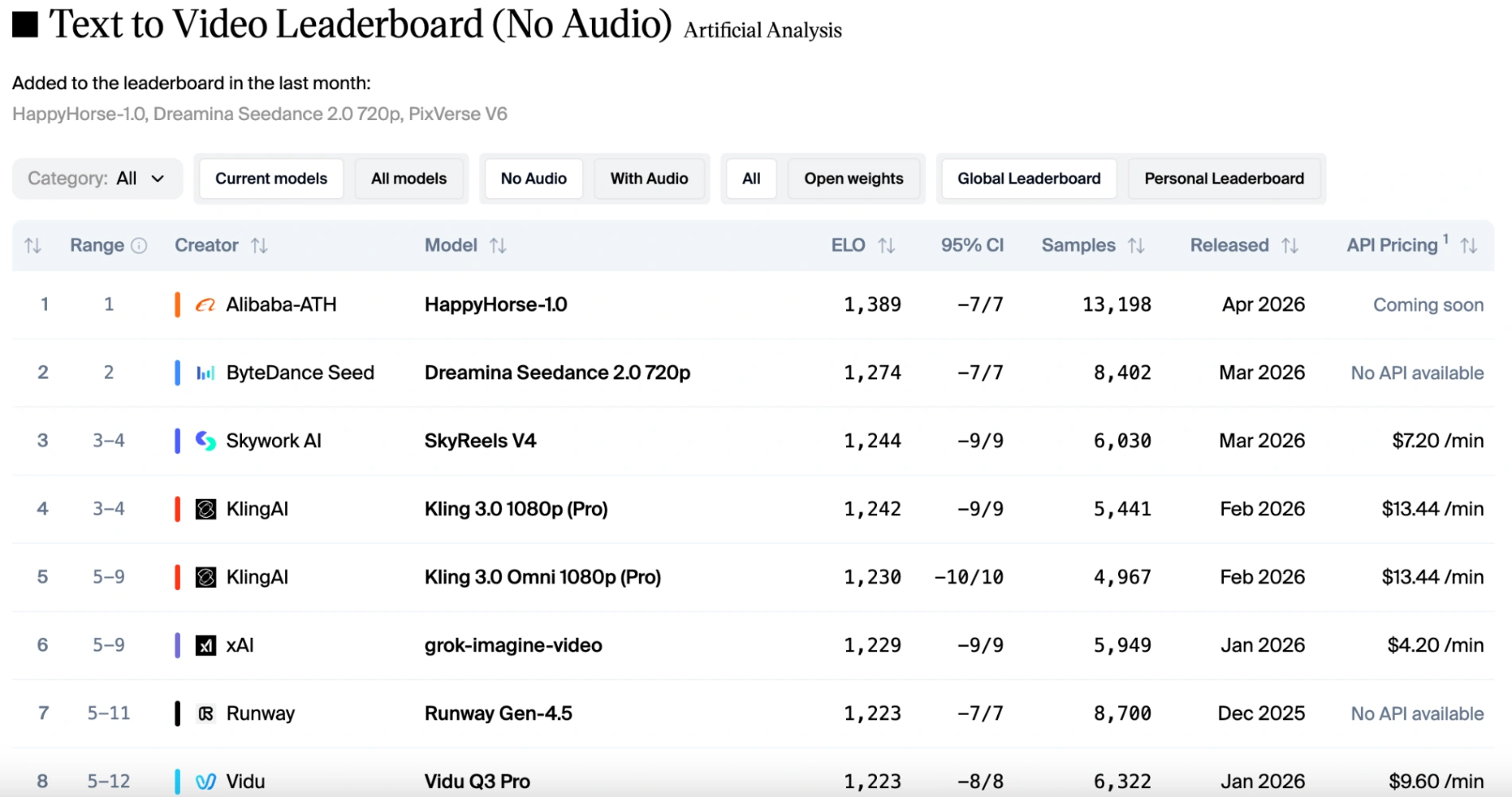Open the HappyHorse-1.0 model row
1512x797 pixels.
pyautogui.click(x=496, y=305)
